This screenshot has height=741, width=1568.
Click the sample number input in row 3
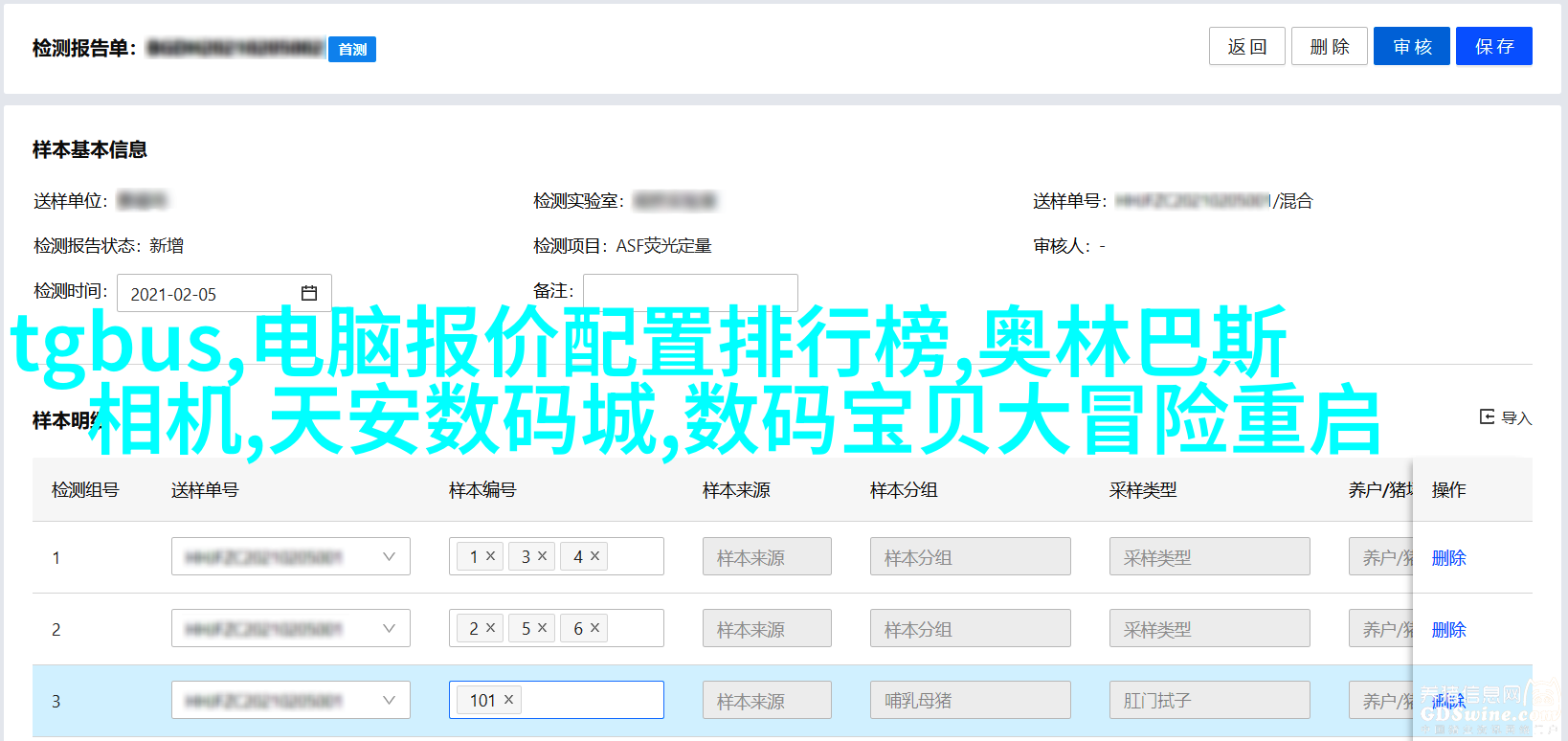click(x=556, y=700)
